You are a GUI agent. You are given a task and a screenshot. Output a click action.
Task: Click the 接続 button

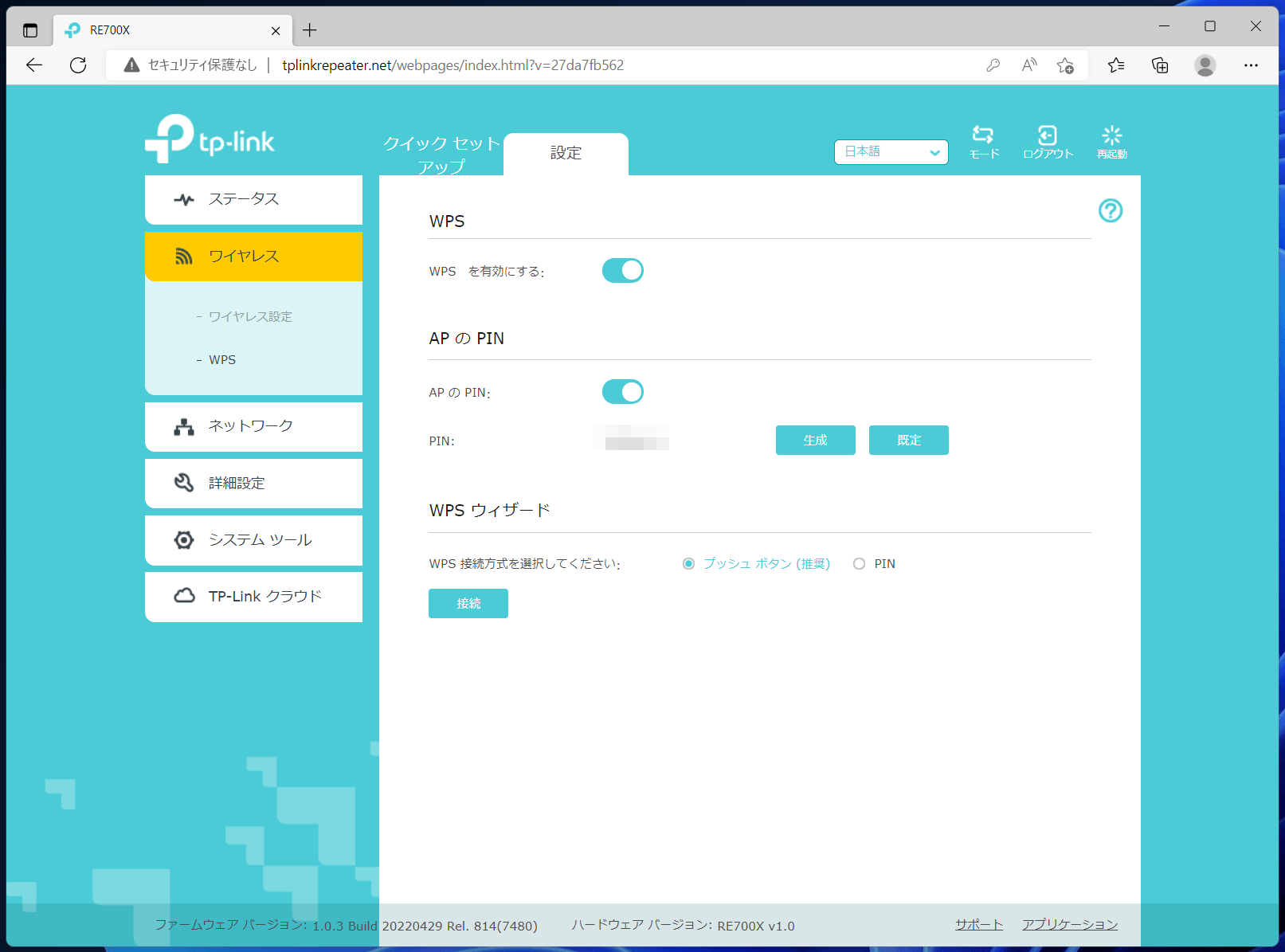click(x=468, y=603)
